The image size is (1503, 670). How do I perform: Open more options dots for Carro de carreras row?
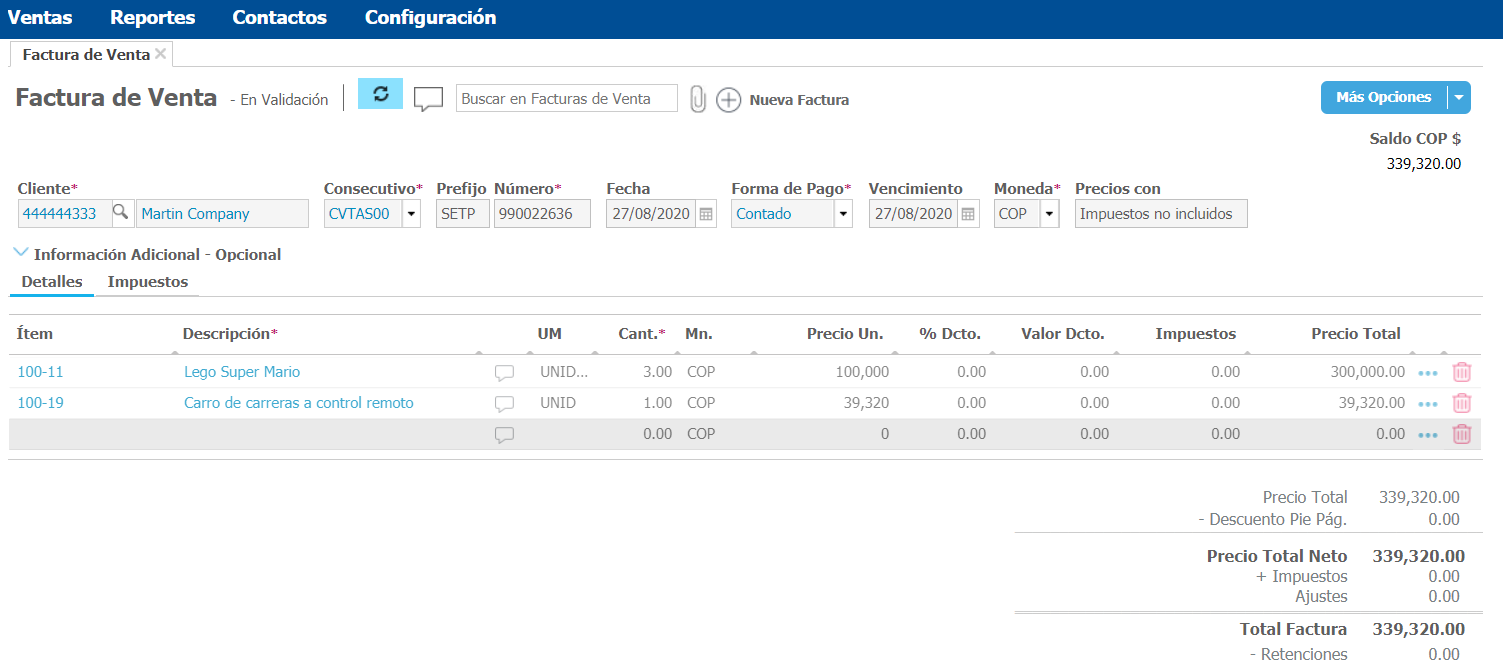[x=1427, y=404]
